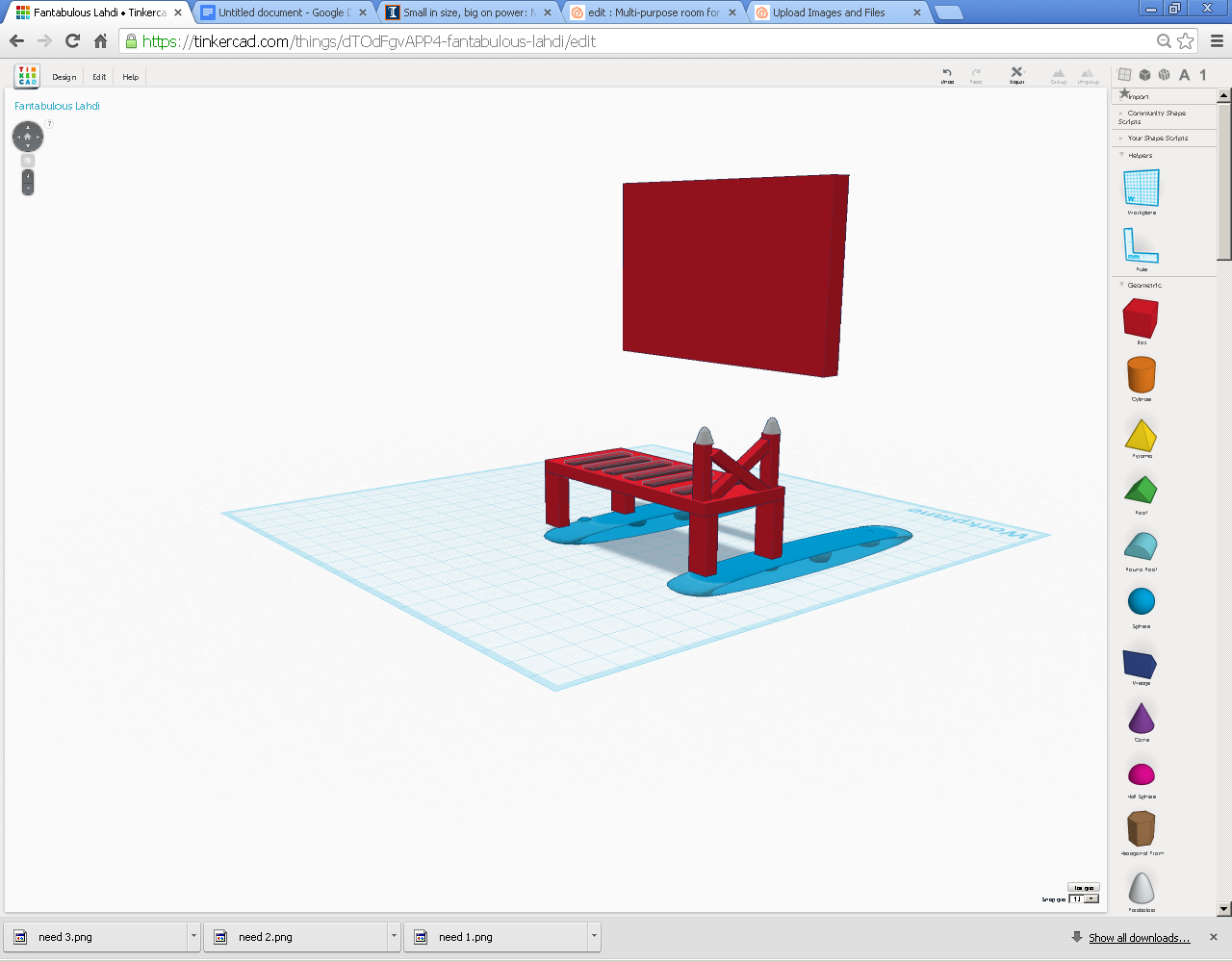Click the navigation help question mark
Viewport: 1232px width, 962px height.
coord(49,123)
